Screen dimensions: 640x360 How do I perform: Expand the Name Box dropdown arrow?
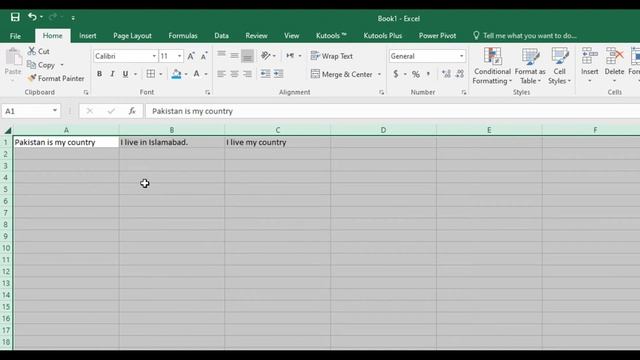55,111
